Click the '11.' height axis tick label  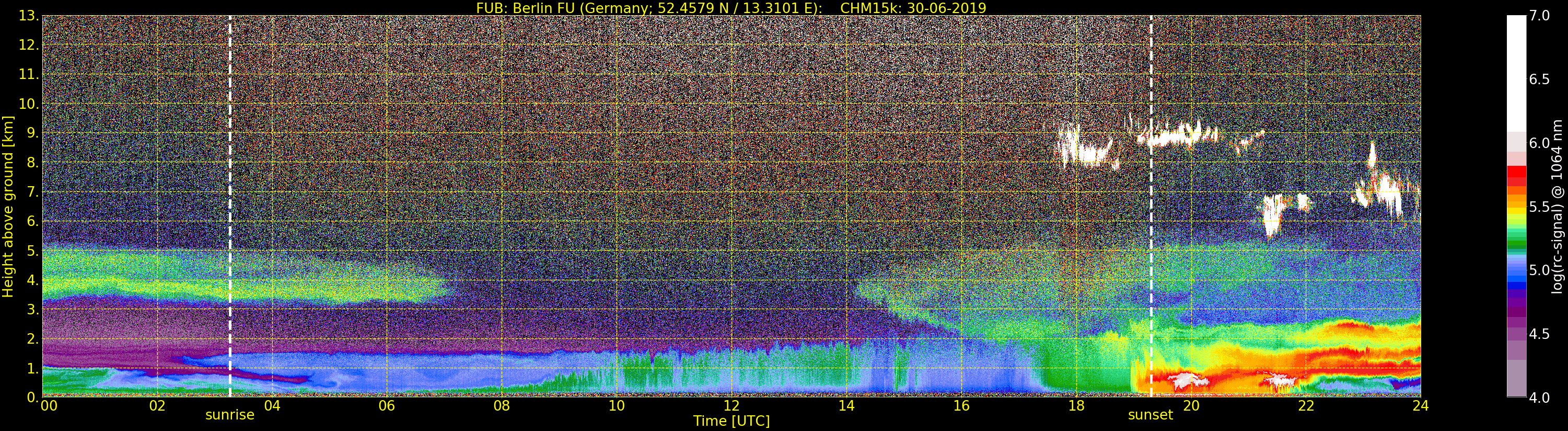29,74
